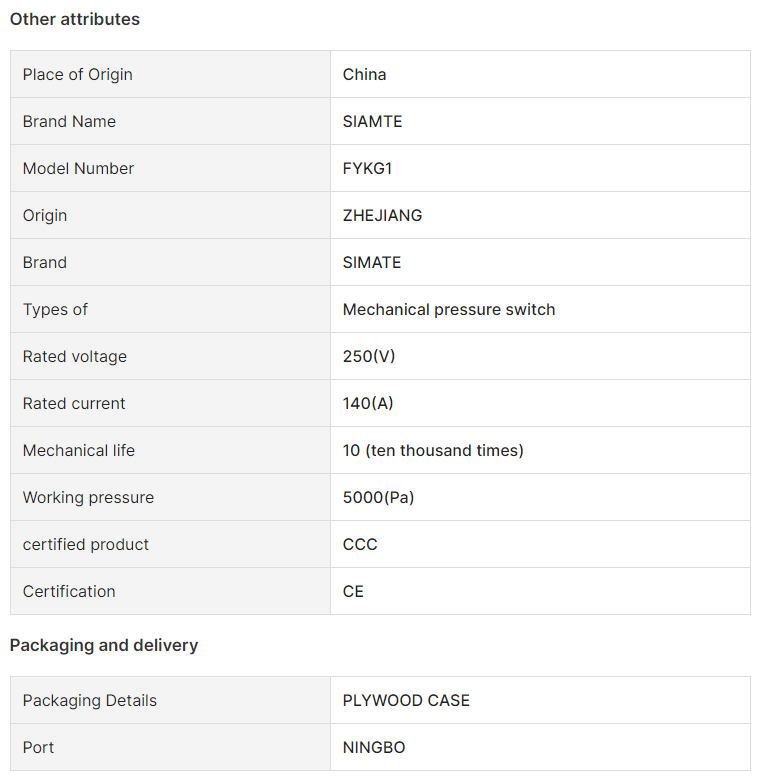Image resolution: width=765 pixels, height=783 pixels.
Task: Click the ZHEJIANG origin value
Action: (382, 215)
